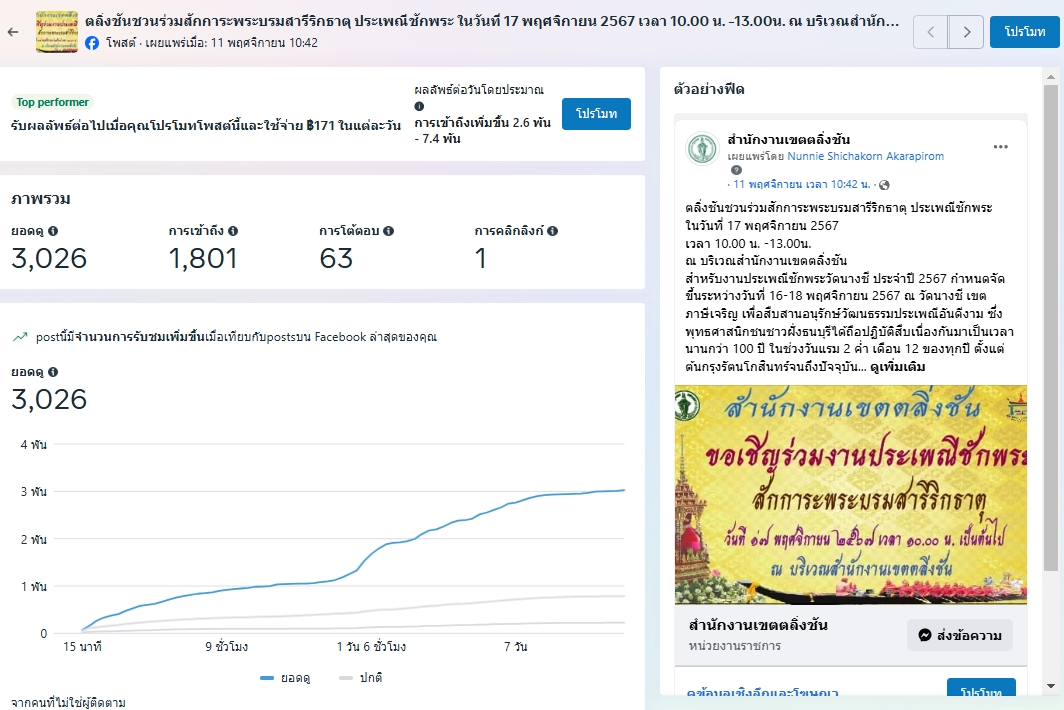Click the post thumbnail in the header
Viewport: 1064px width, 710px height.
click(x=55, y=32)
